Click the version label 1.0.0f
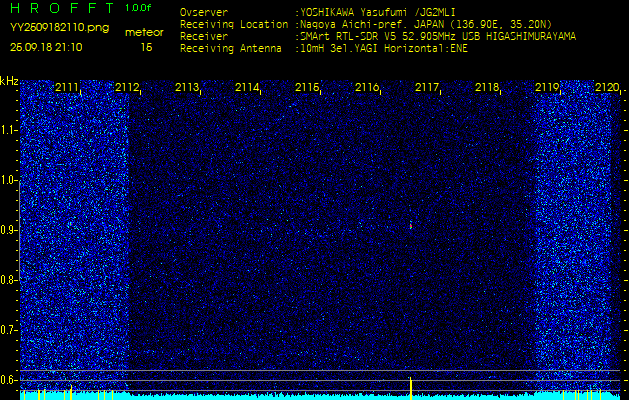This screenshot has width=629, height=400. 138,8
